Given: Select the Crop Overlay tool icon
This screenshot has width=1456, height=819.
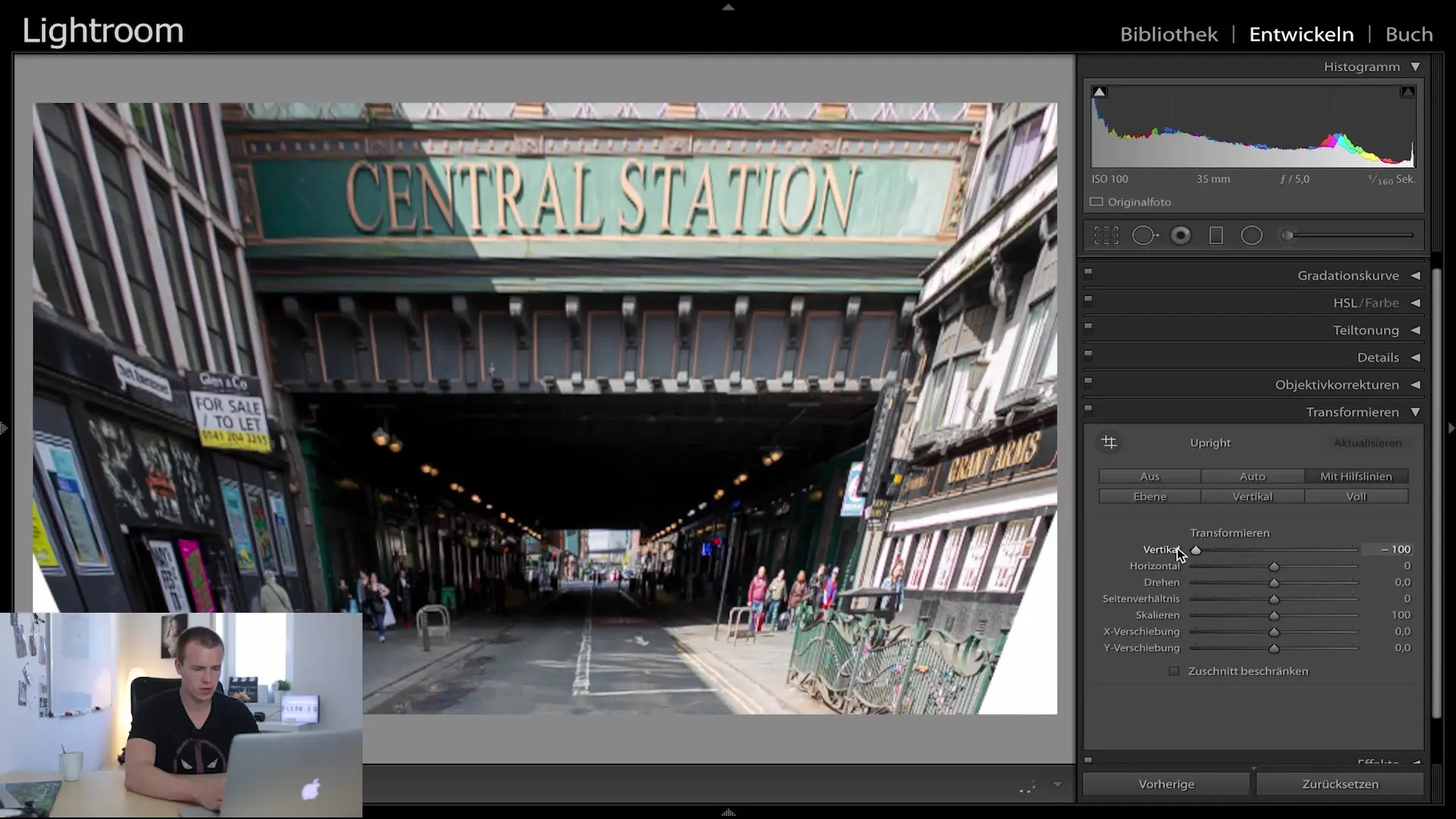Looking at the screenshot, I should click(1106, 236).
